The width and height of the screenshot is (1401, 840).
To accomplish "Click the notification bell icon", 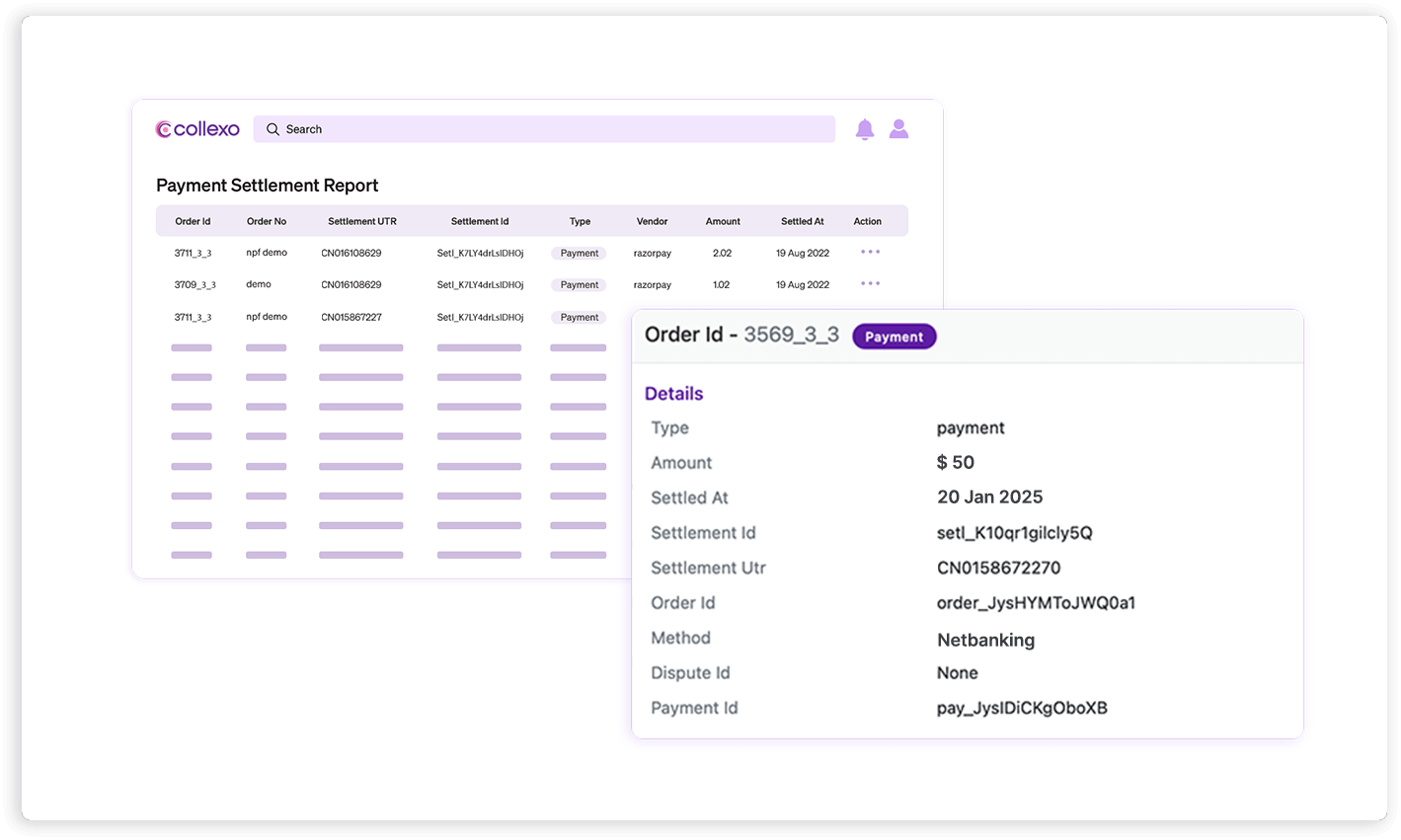I will pos(865,129).
